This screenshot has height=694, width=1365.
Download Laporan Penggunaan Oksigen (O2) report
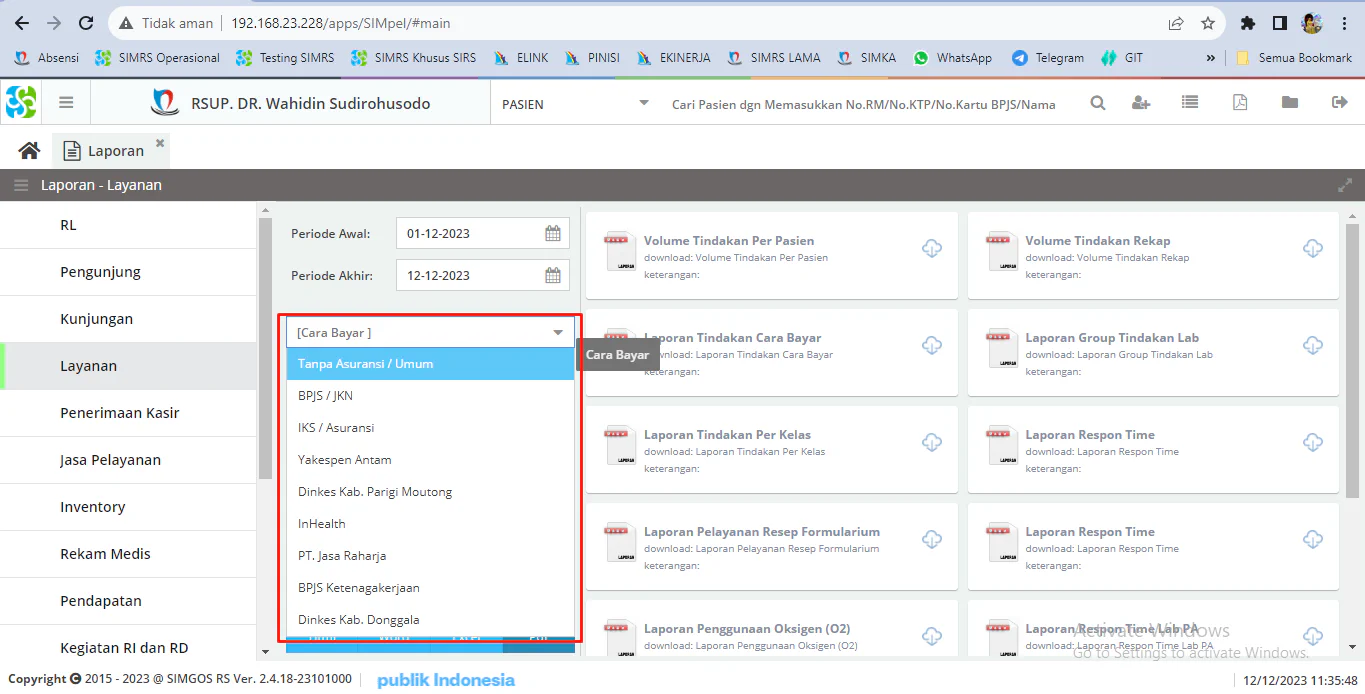(932, 636)
